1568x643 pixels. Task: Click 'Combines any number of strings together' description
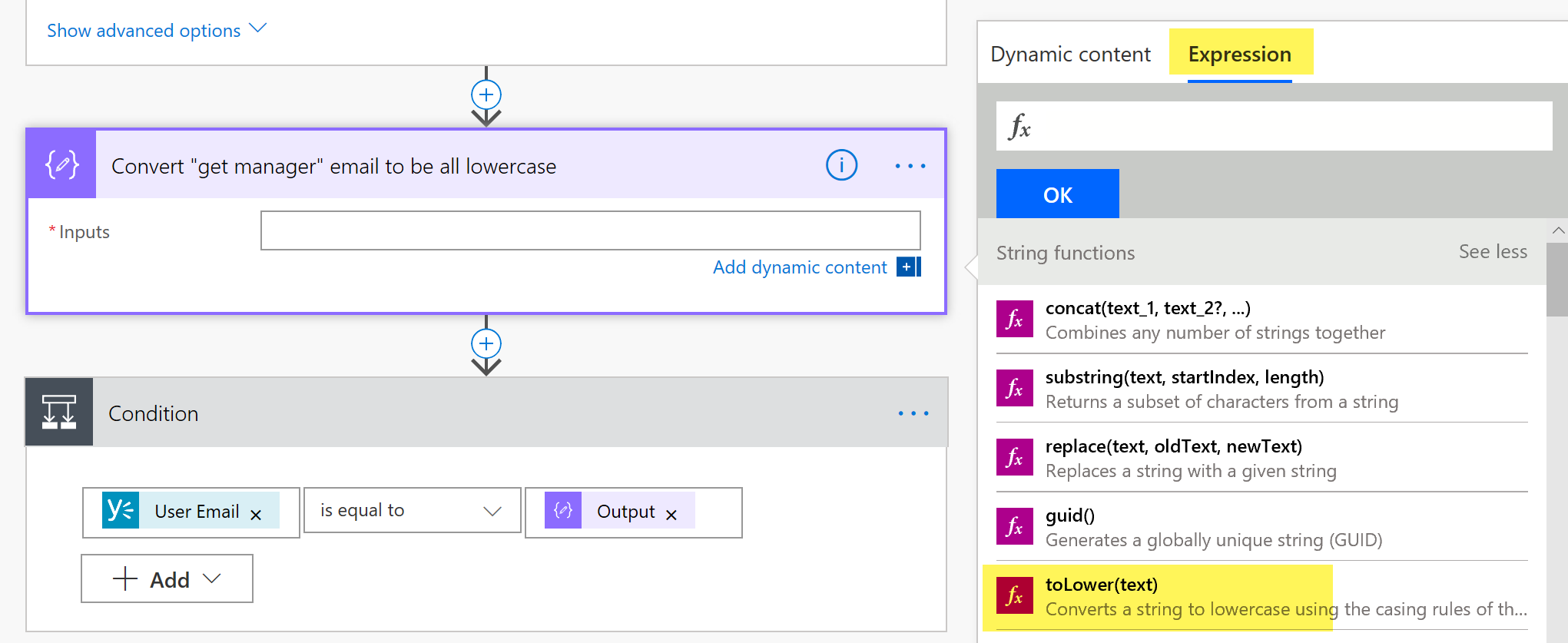click(x=1215, y=333)
